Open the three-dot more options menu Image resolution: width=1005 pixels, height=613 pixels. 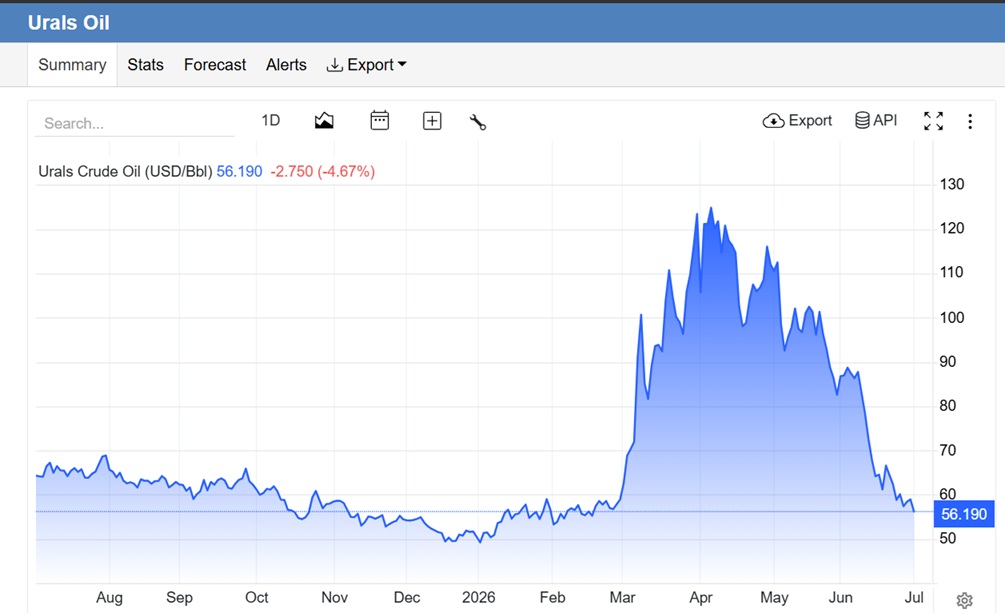(970, 121)
